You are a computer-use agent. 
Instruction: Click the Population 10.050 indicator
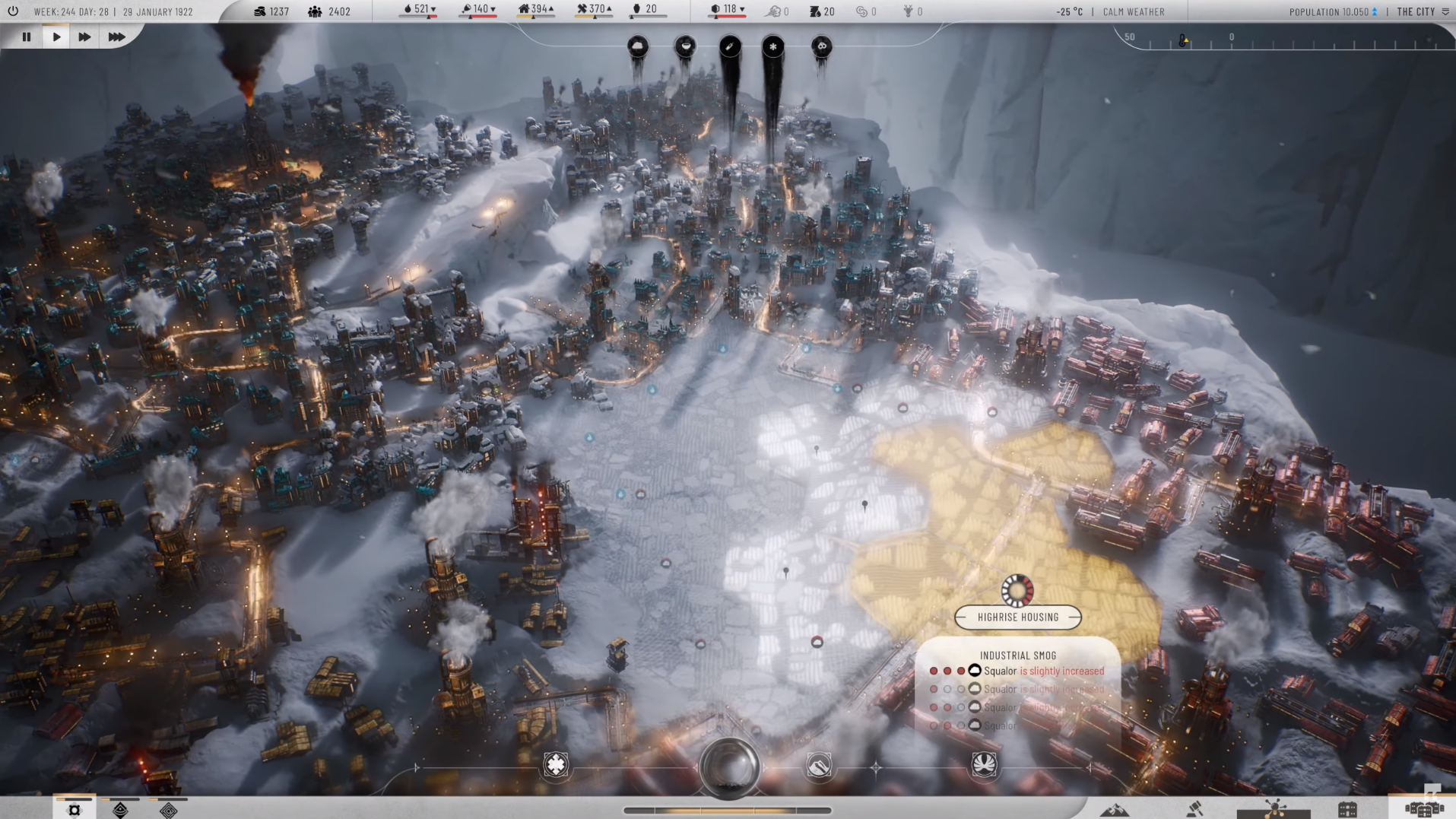point(1333,12)
